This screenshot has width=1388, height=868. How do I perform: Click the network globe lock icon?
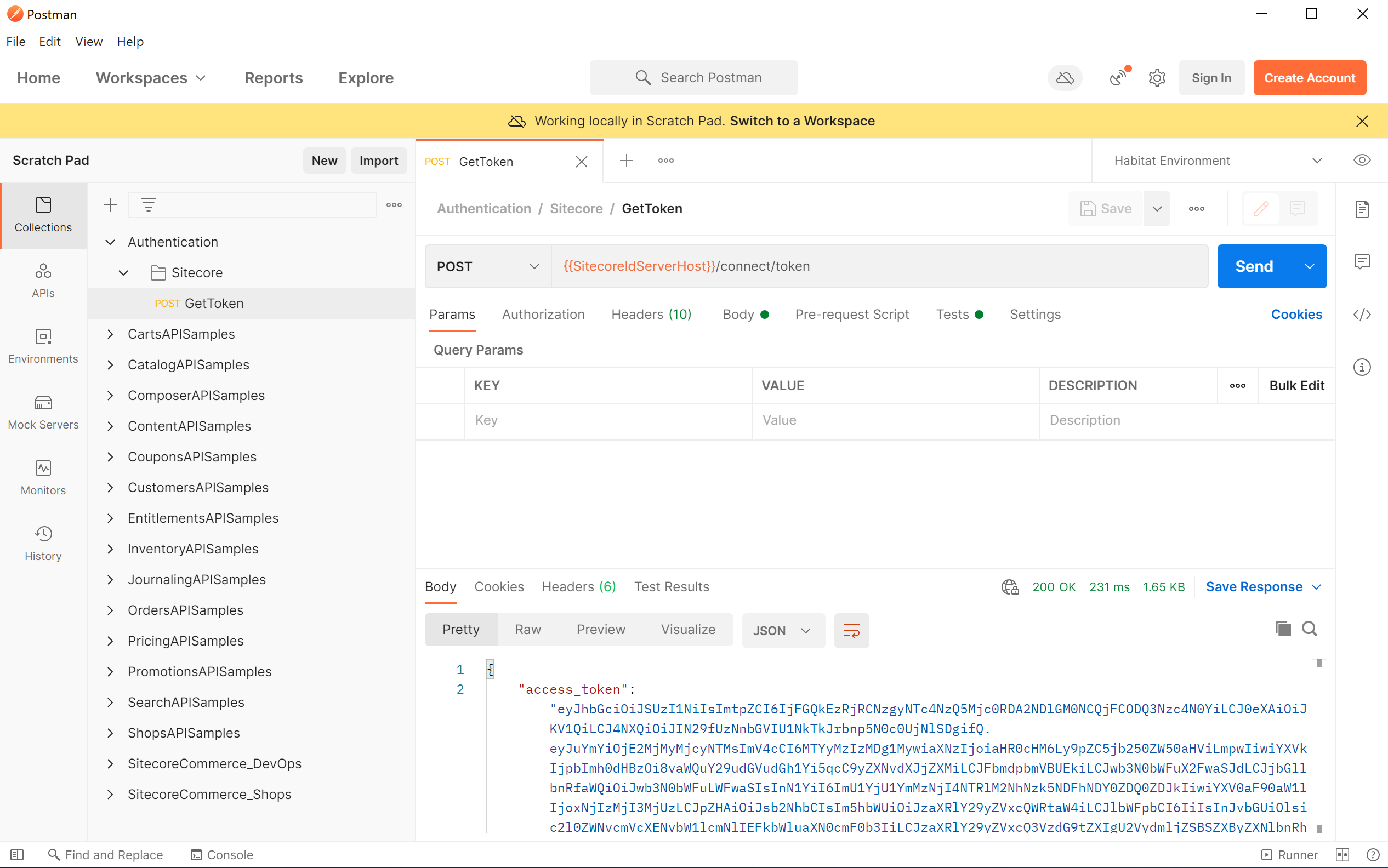pyautogui.click(x=1010, y=587)
